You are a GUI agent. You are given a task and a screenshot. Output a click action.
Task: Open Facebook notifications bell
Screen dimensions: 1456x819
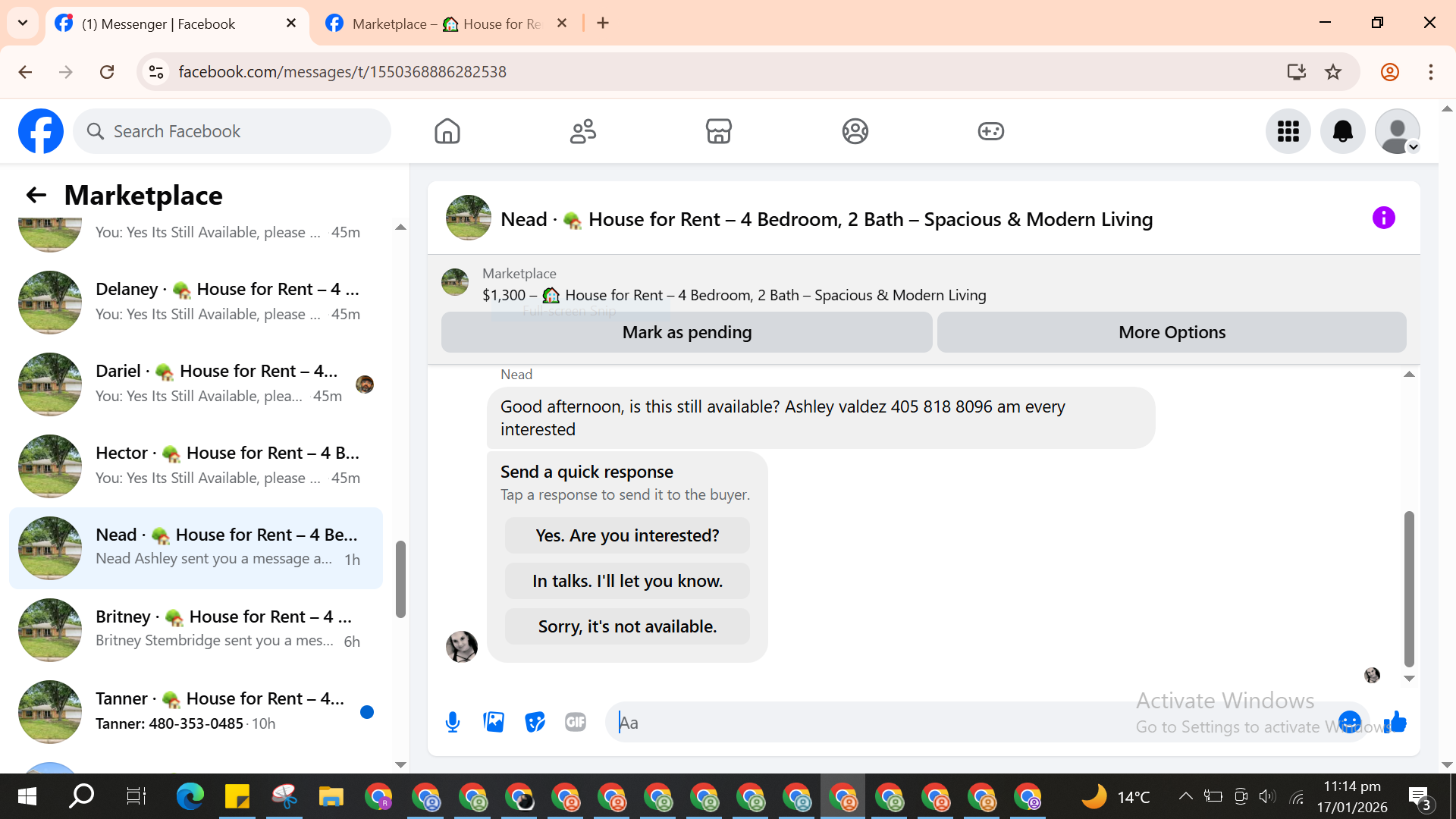tap(1342, 131)
